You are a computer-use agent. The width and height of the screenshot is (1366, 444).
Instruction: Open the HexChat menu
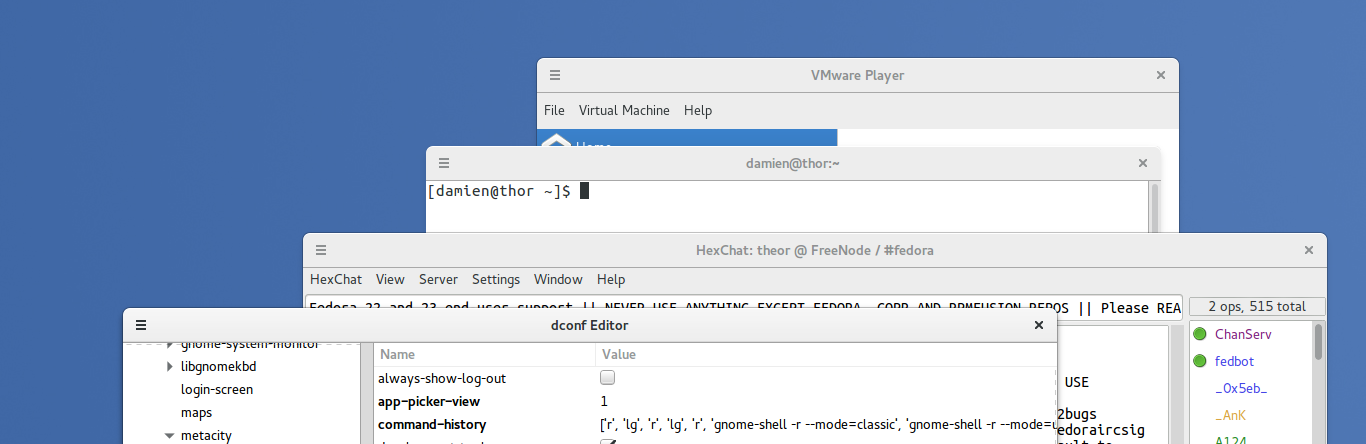tap(336, 279)
